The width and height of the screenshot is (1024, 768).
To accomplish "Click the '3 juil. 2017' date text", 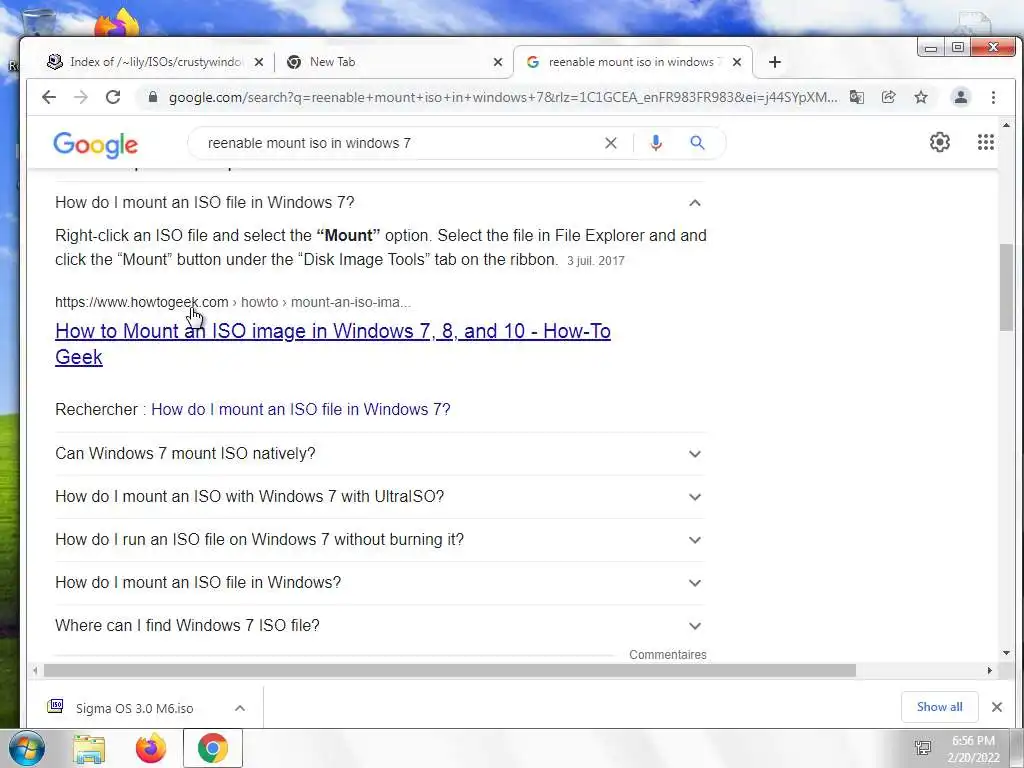I will coord(596,261).
